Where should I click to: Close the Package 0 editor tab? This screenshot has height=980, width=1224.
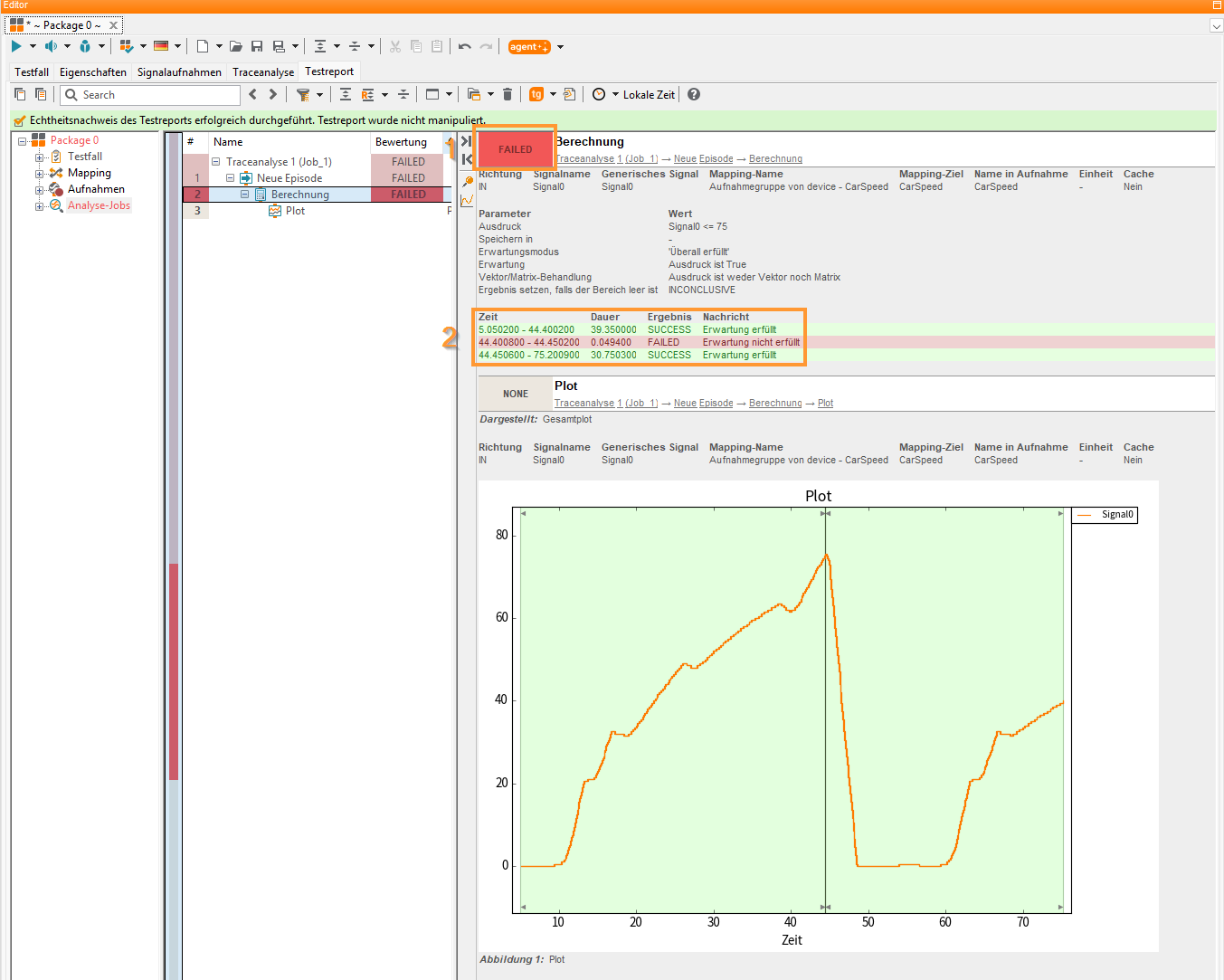[x=113, y=25]
